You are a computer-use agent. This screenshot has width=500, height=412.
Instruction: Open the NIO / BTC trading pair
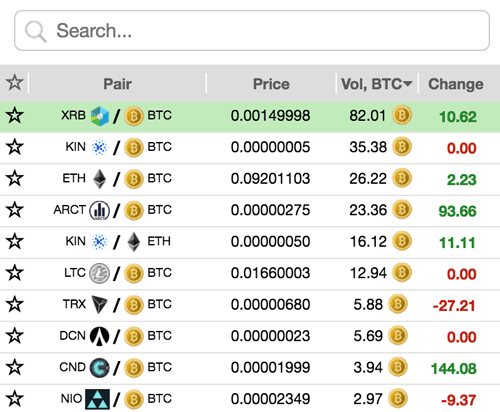pos(250,399)
